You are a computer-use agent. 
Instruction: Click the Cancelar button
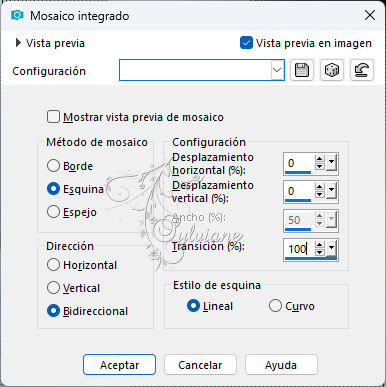coord(200,365)
